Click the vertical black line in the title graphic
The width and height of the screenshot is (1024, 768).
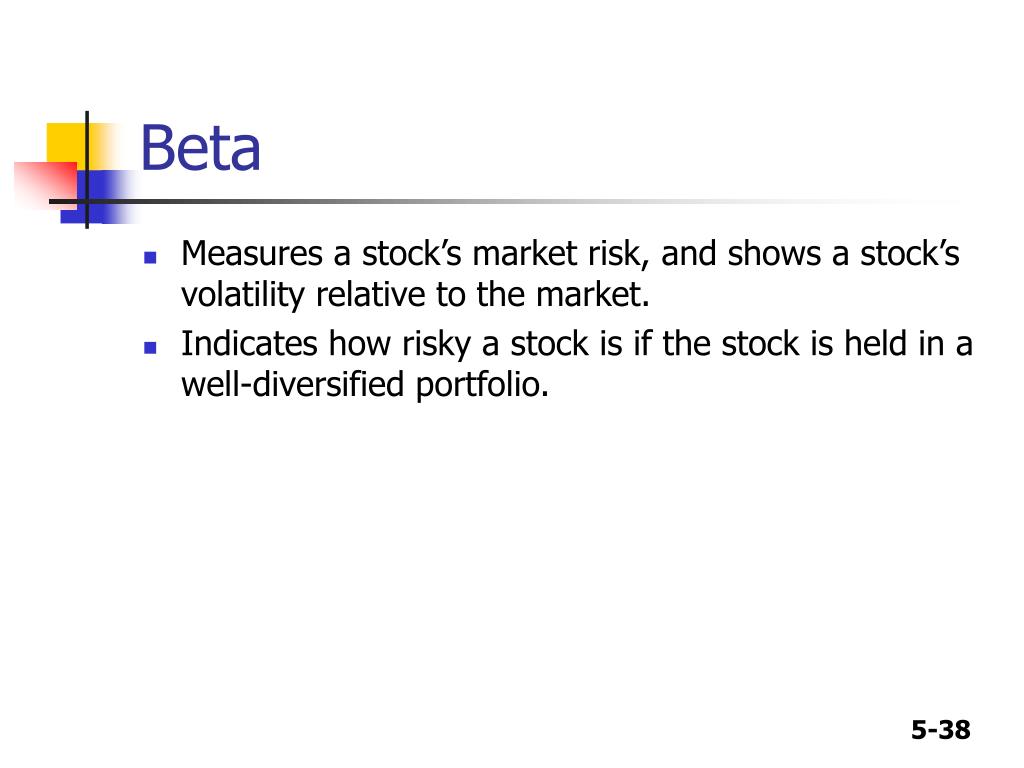point(87,170)
